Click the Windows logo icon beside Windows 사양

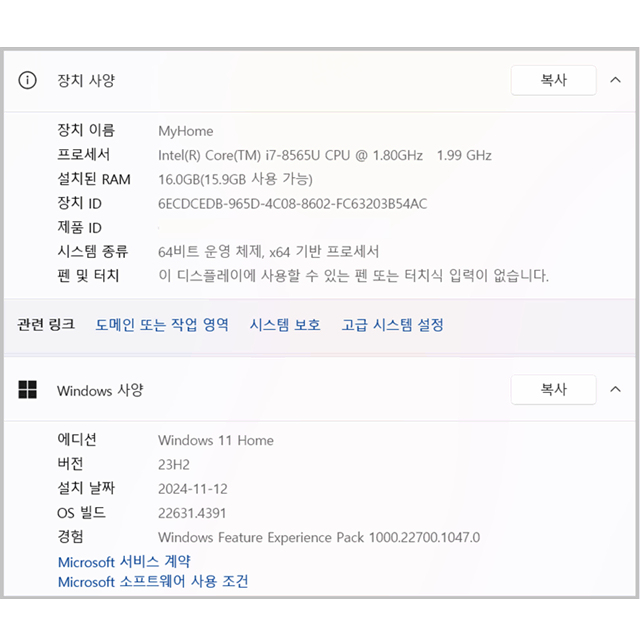tap(27, 389)
